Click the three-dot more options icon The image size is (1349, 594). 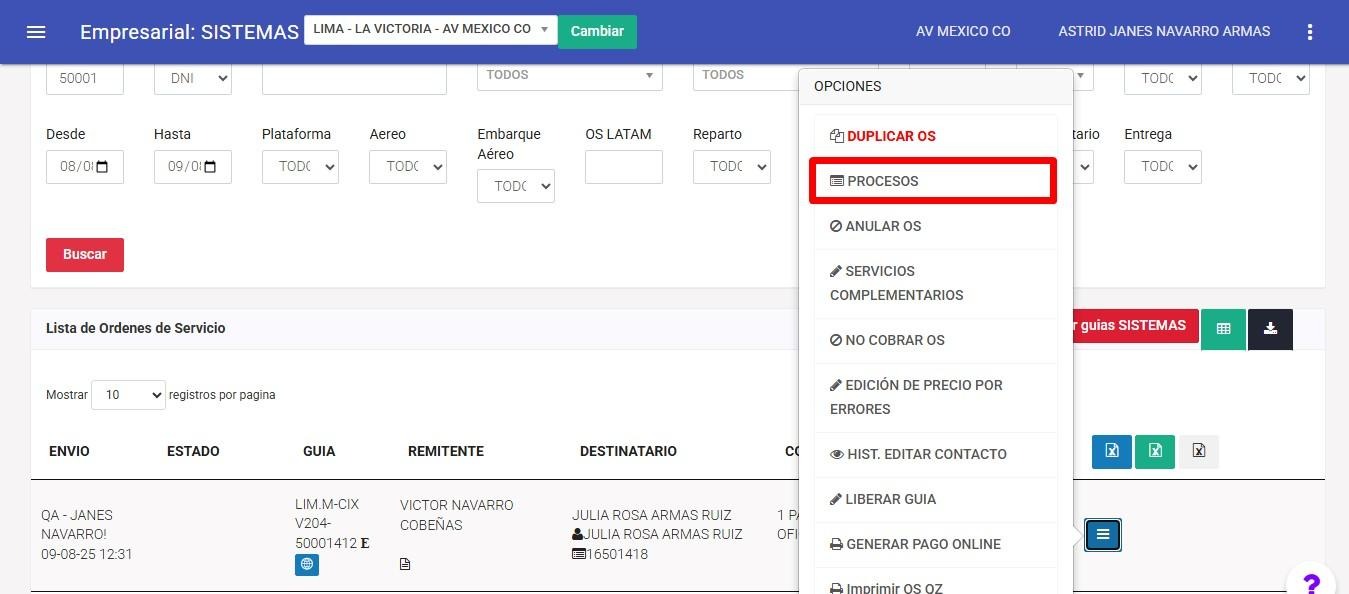coord(1309,32)
